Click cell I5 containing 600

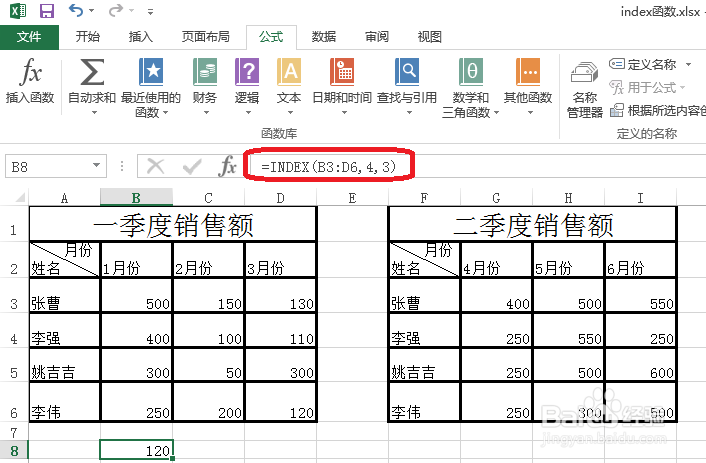[640, 365]
